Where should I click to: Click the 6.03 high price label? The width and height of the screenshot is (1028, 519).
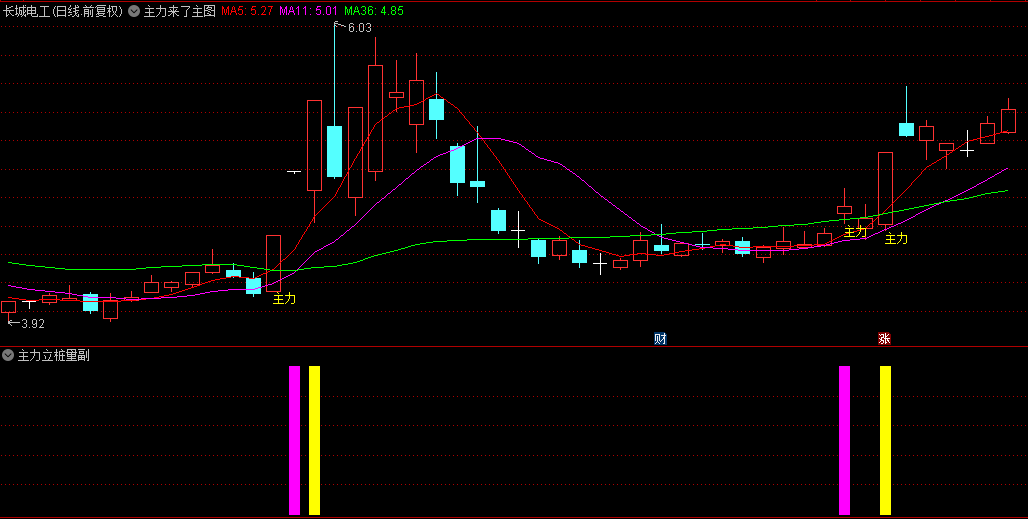pos(359,28)
